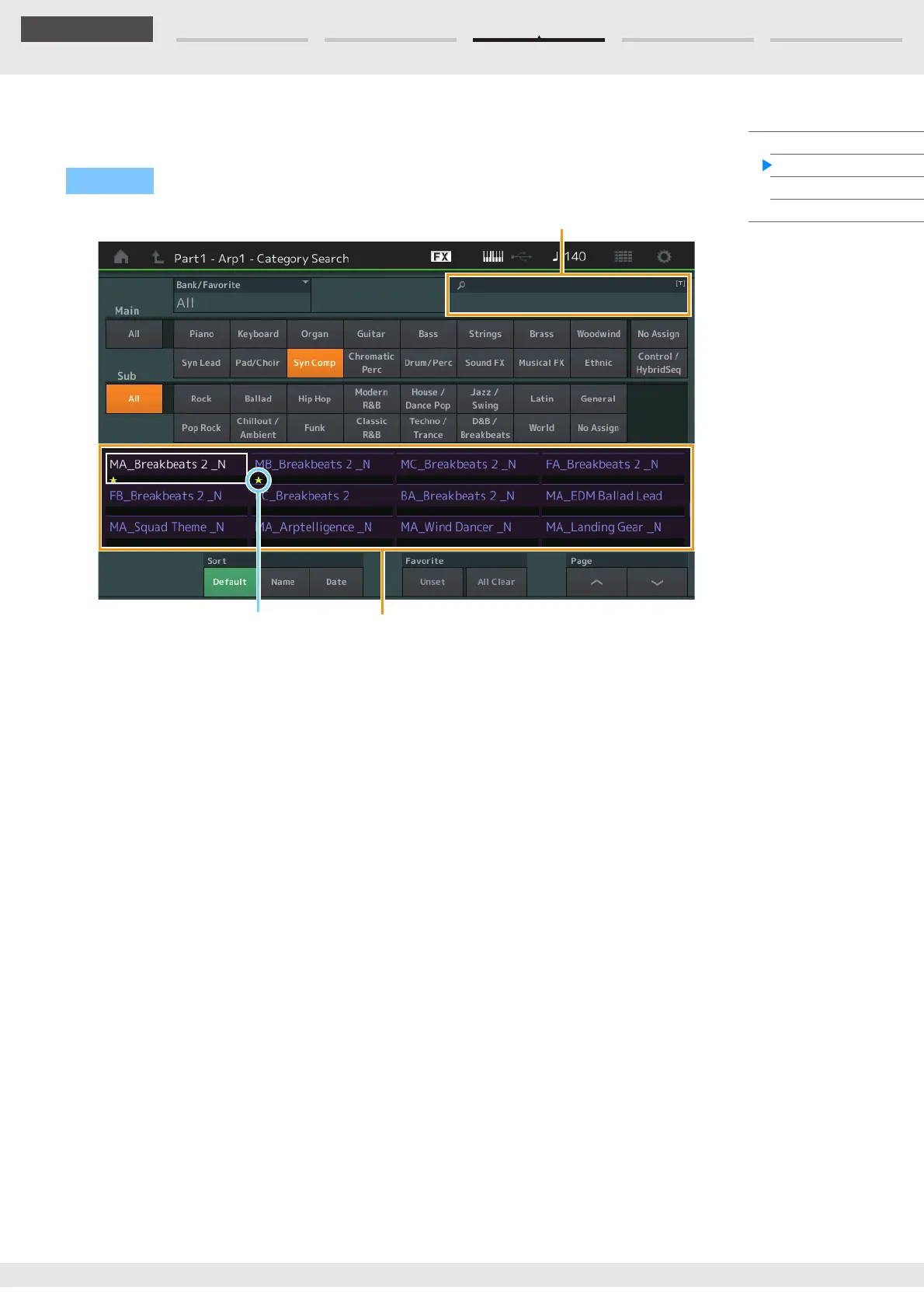
Task: Open the FX indicator icon
Action: tap(441, 256)
